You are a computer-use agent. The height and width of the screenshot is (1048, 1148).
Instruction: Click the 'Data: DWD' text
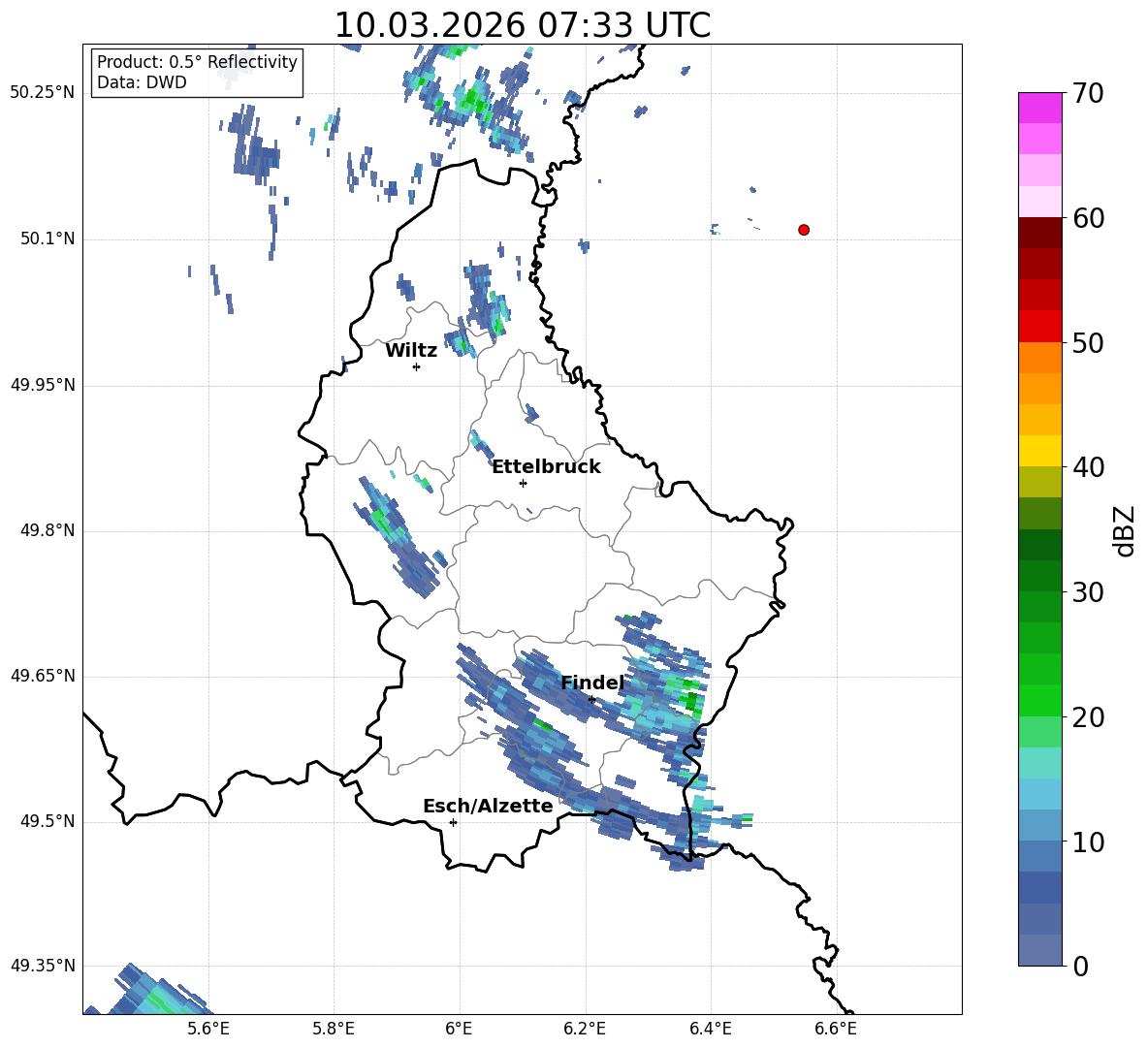coord(142,82)
